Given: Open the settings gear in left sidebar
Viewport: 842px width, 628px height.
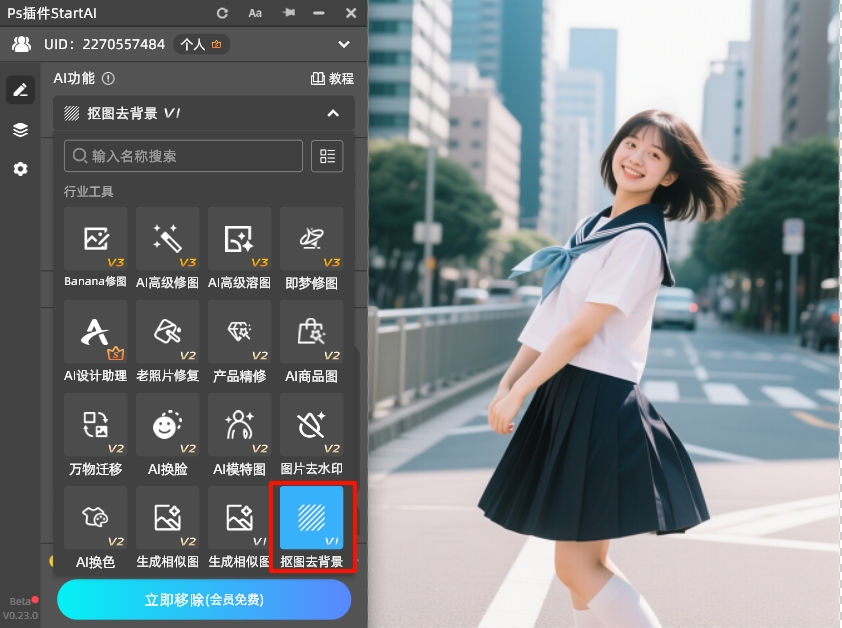Looking at the screenshot, I should tap(19, 169).
